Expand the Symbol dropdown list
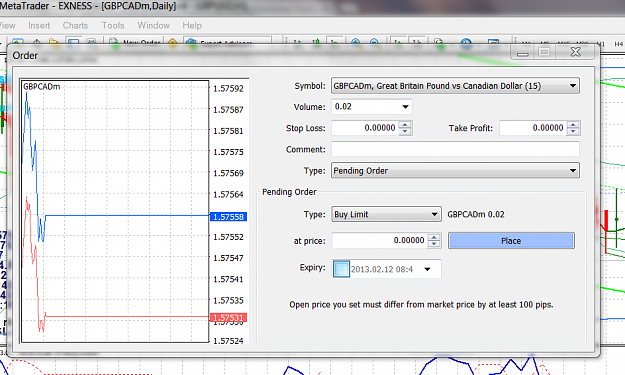Screen dimensions: 625x375 tap(573, 86)
